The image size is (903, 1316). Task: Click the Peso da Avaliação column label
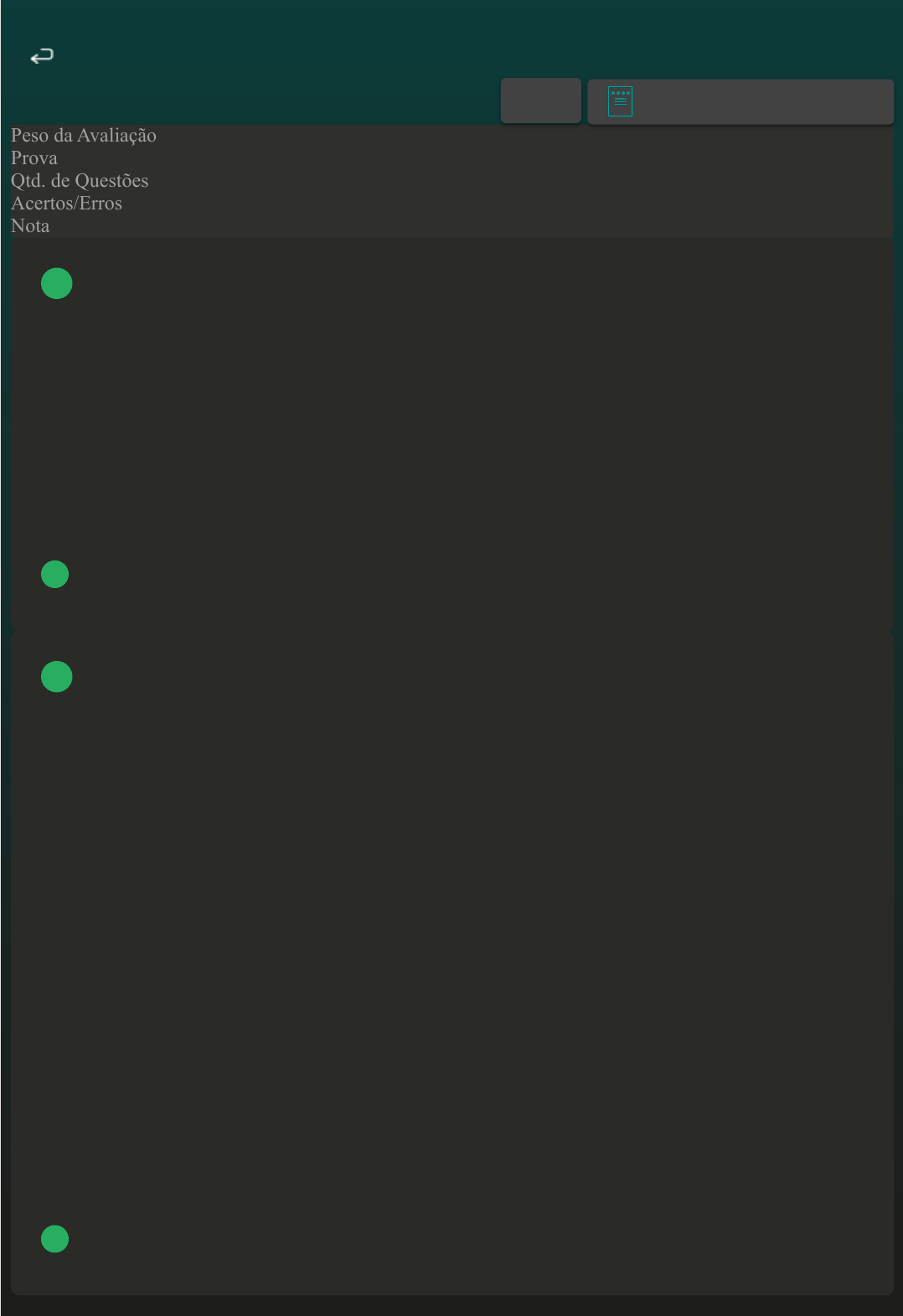[x=84, y=136]
